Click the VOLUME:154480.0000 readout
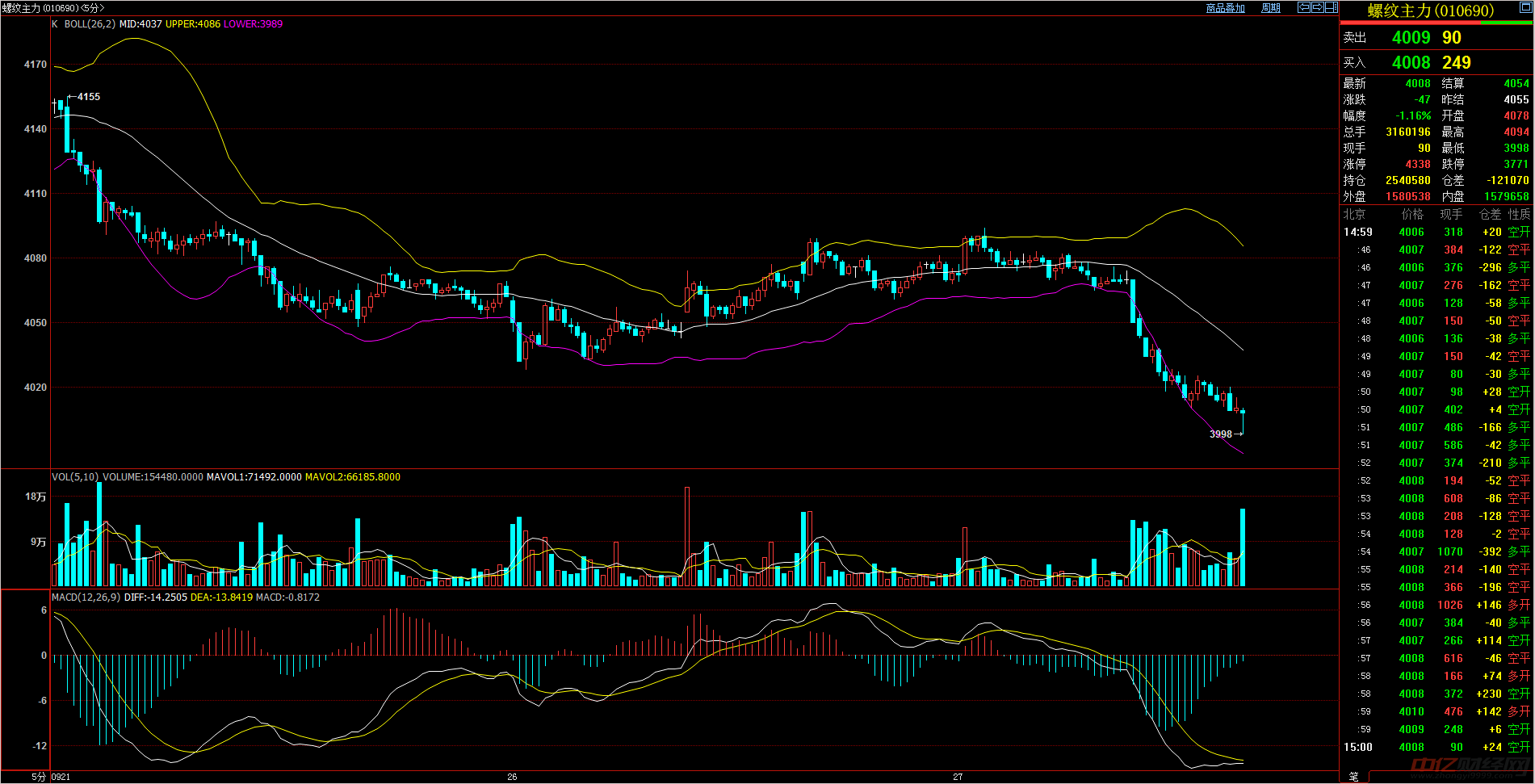 (153, 477)
